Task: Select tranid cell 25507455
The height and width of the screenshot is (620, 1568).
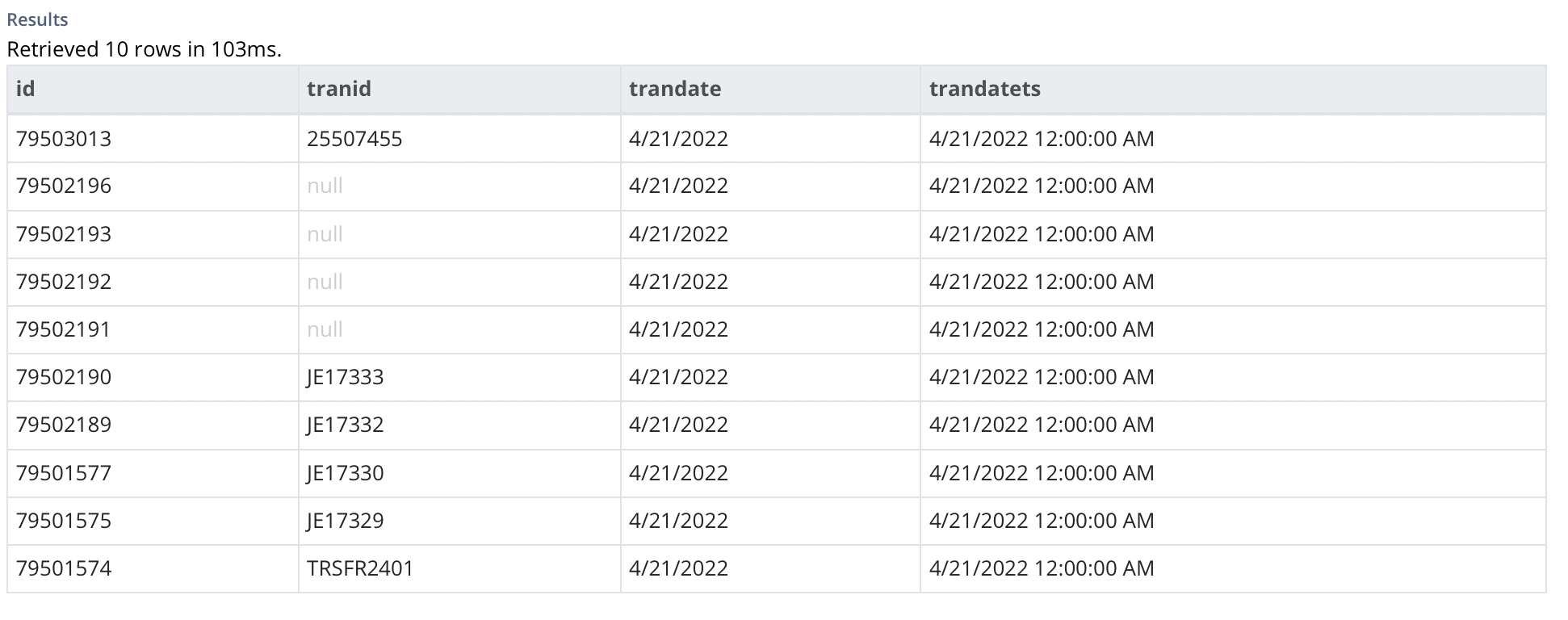Action: pos(354,139)
